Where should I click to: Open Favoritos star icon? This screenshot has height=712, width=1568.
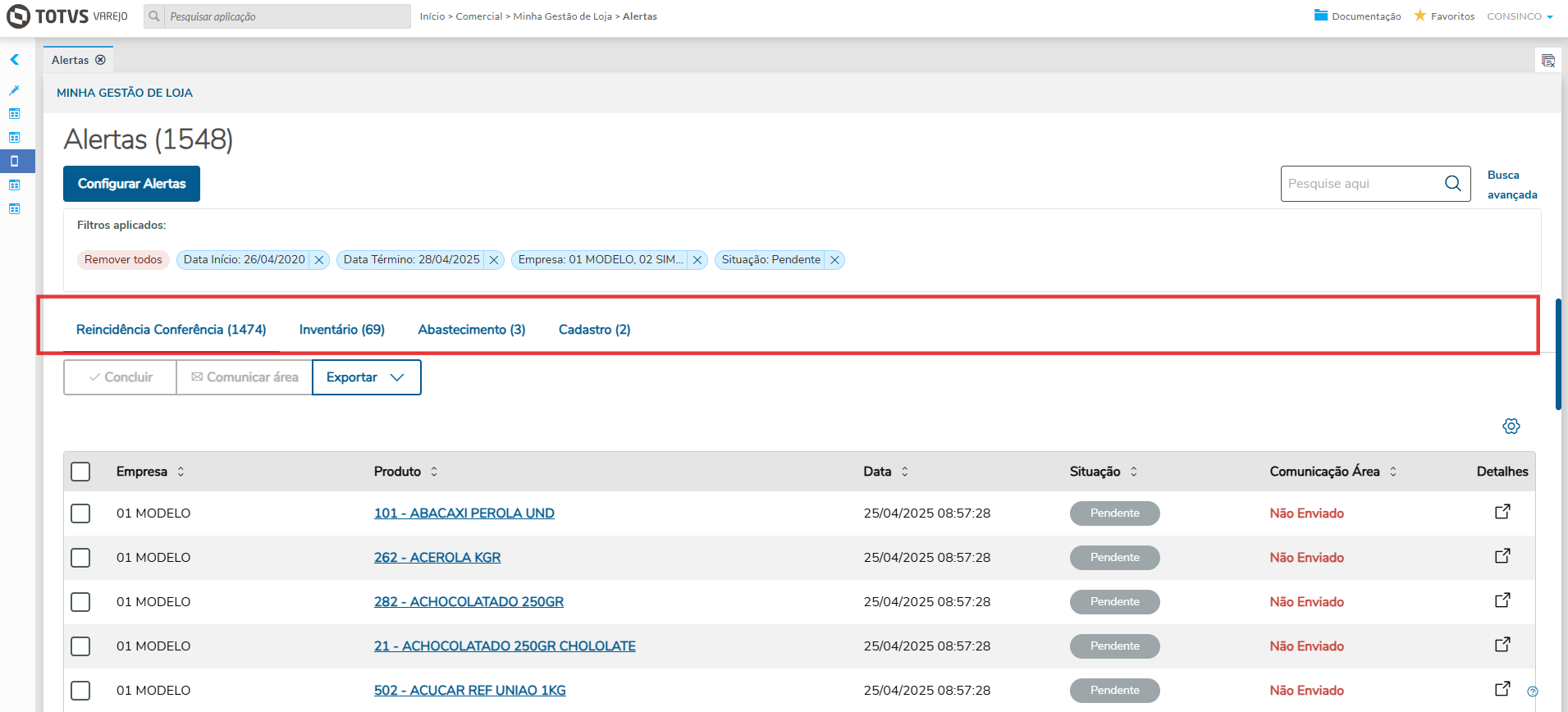tap(1420, 16)
